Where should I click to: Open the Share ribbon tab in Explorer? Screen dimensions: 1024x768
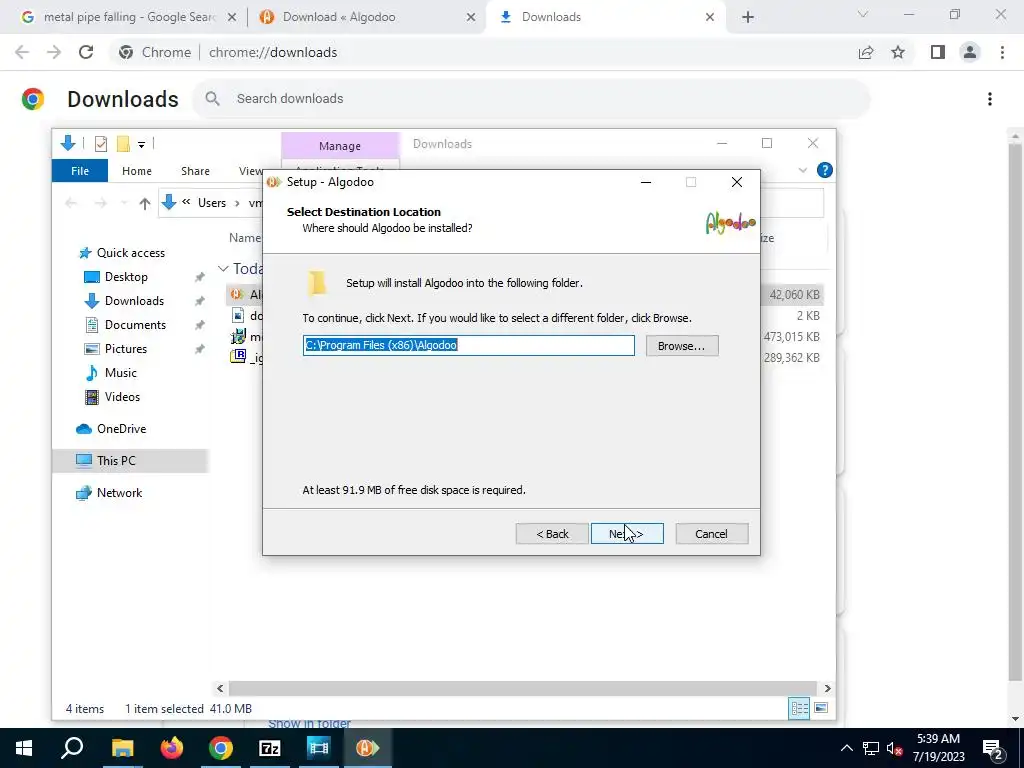pos(195,171)
